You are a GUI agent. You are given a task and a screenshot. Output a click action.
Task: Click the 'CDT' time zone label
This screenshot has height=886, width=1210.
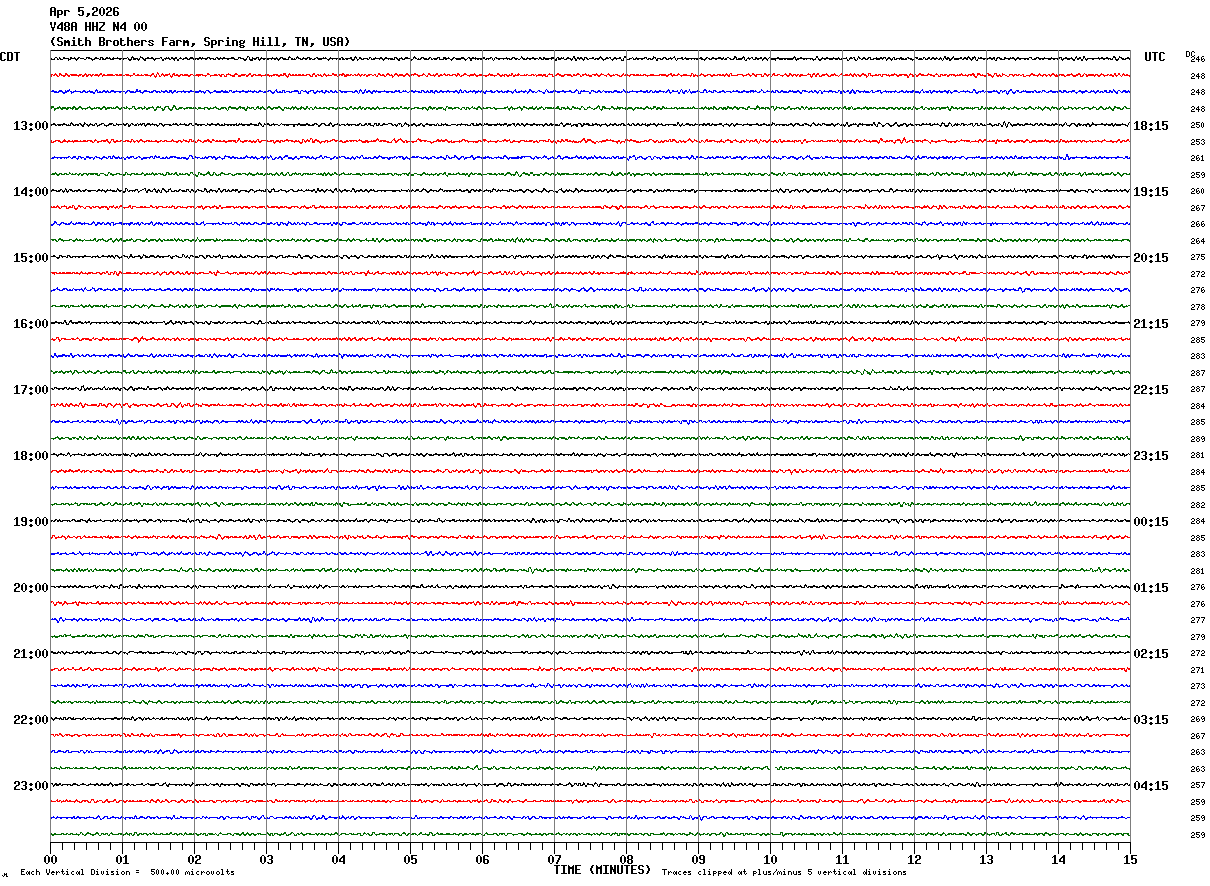(10, 57)
